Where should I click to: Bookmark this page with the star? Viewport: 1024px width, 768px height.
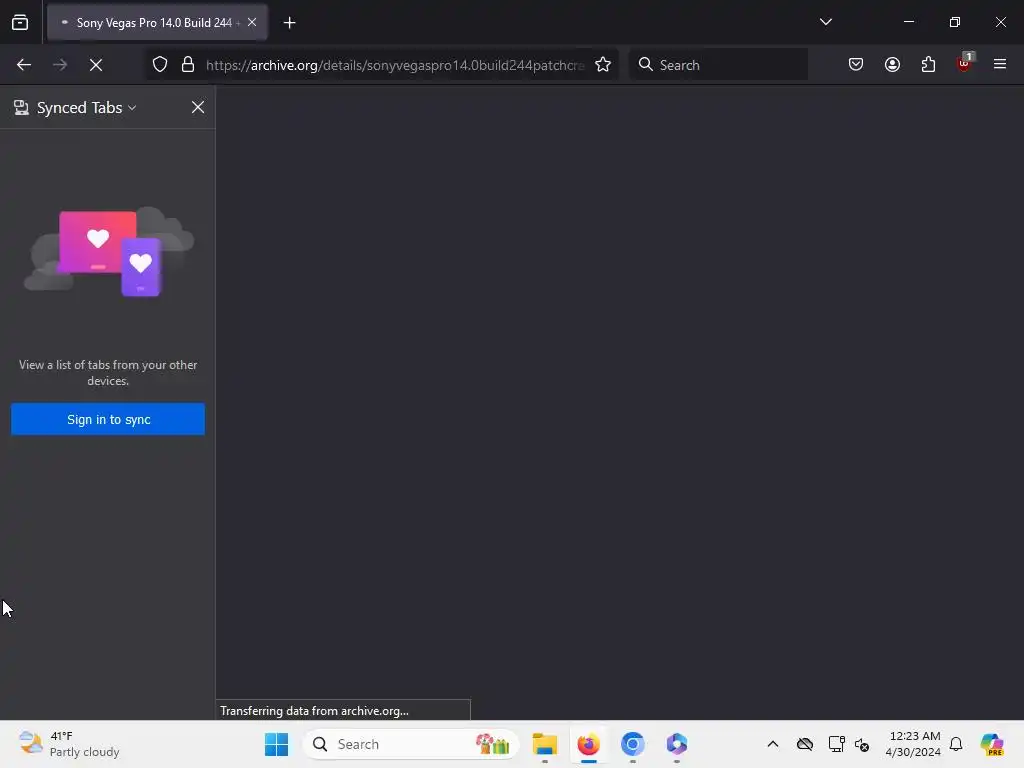(x=603, y=65)
